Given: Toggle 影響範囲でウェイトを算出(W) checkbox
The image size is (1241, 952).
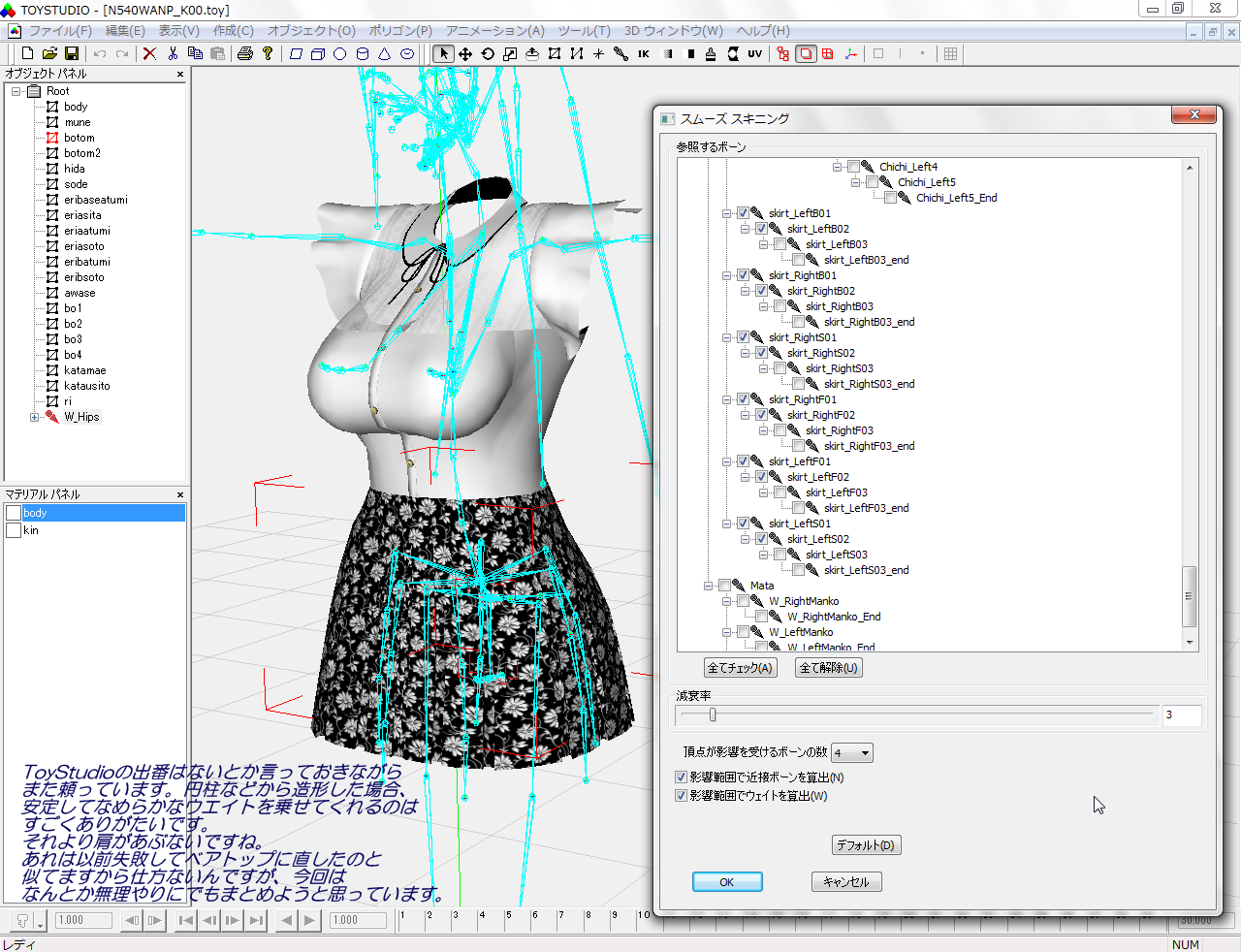Looking at the screenshot, I should 681,796.
